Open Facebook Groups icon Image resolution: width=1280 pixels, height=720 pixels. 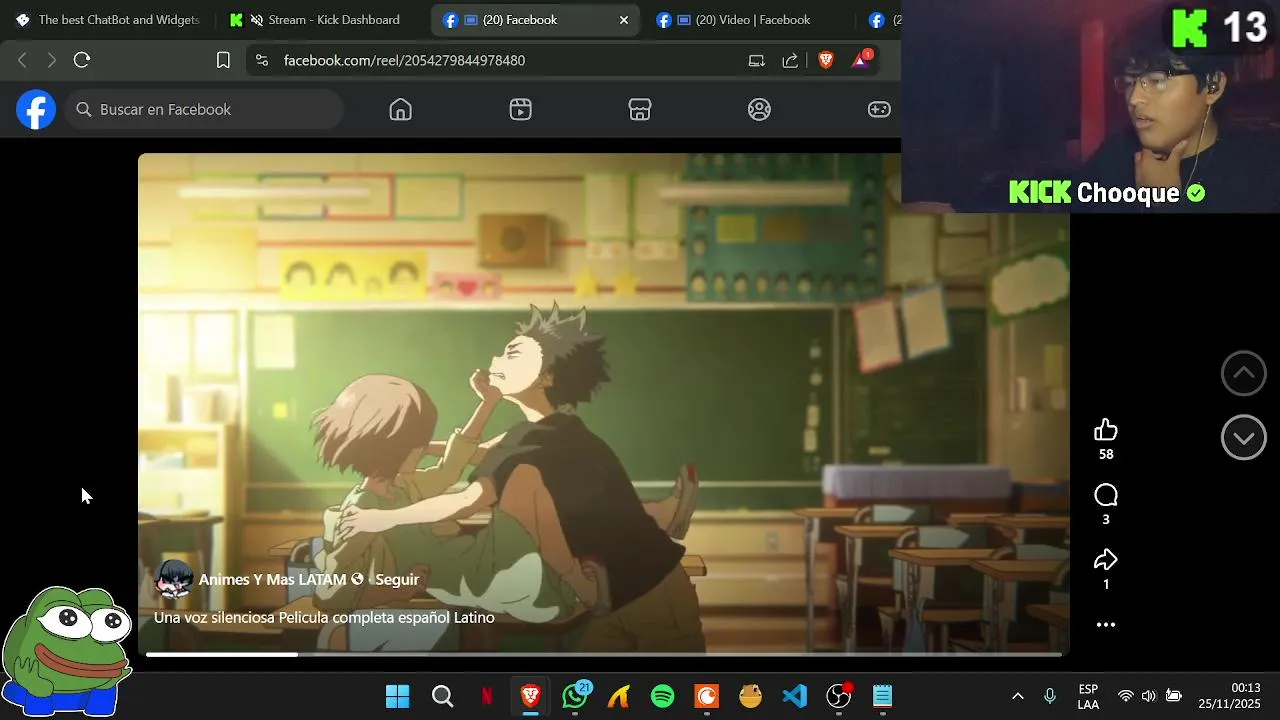(x=759, y=109)
